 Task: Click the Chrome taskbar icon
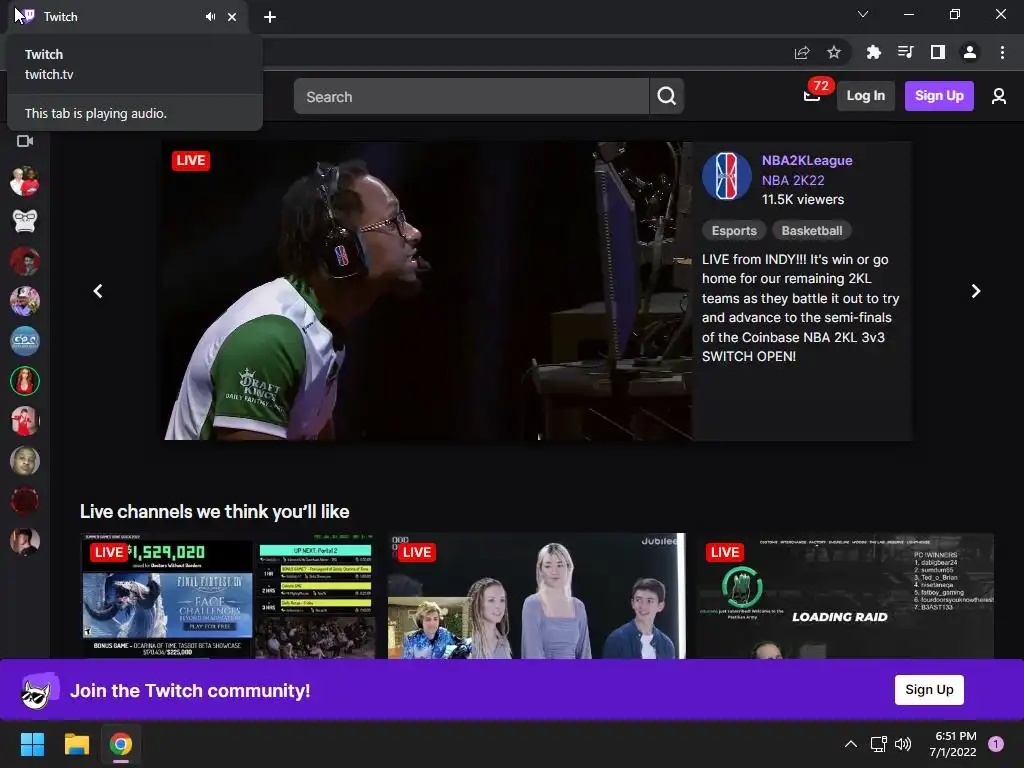(121, 744)
